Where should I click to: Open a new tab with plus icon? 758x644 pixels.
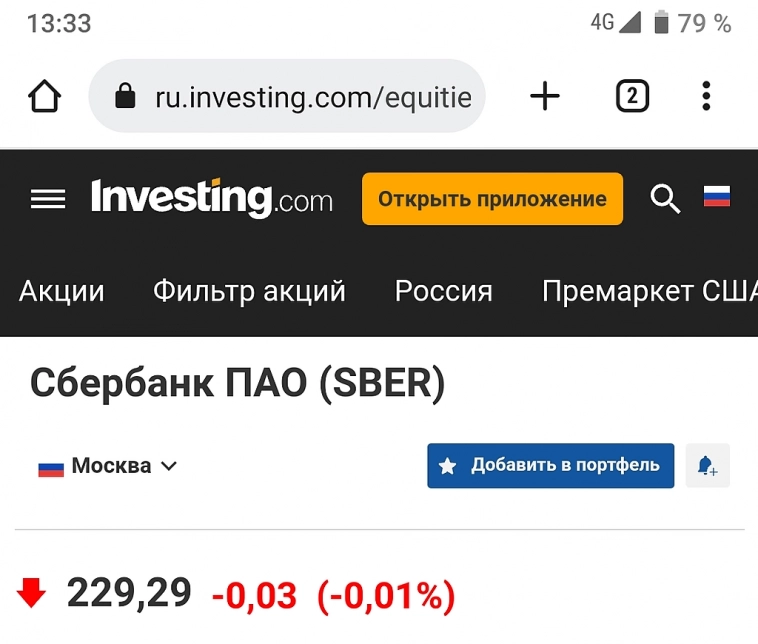545,97
